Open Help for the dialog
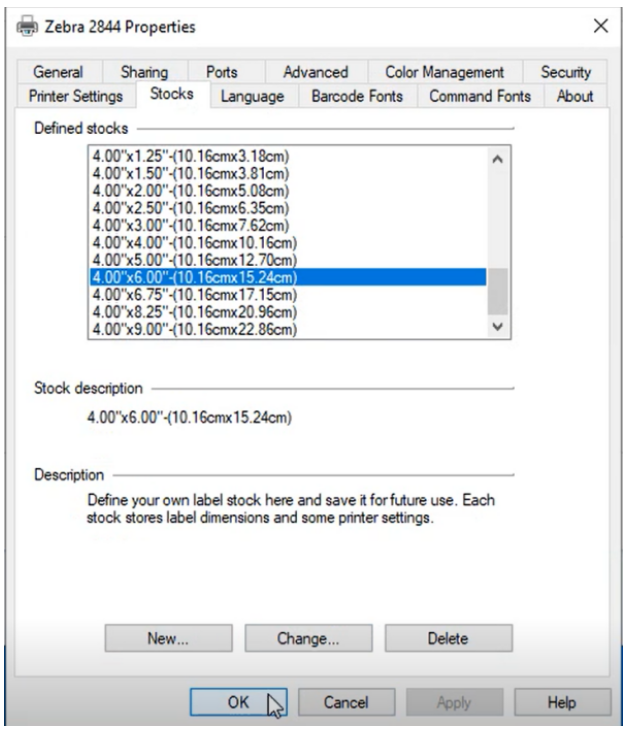Viewport: 628px width, 732px height. 562,702
